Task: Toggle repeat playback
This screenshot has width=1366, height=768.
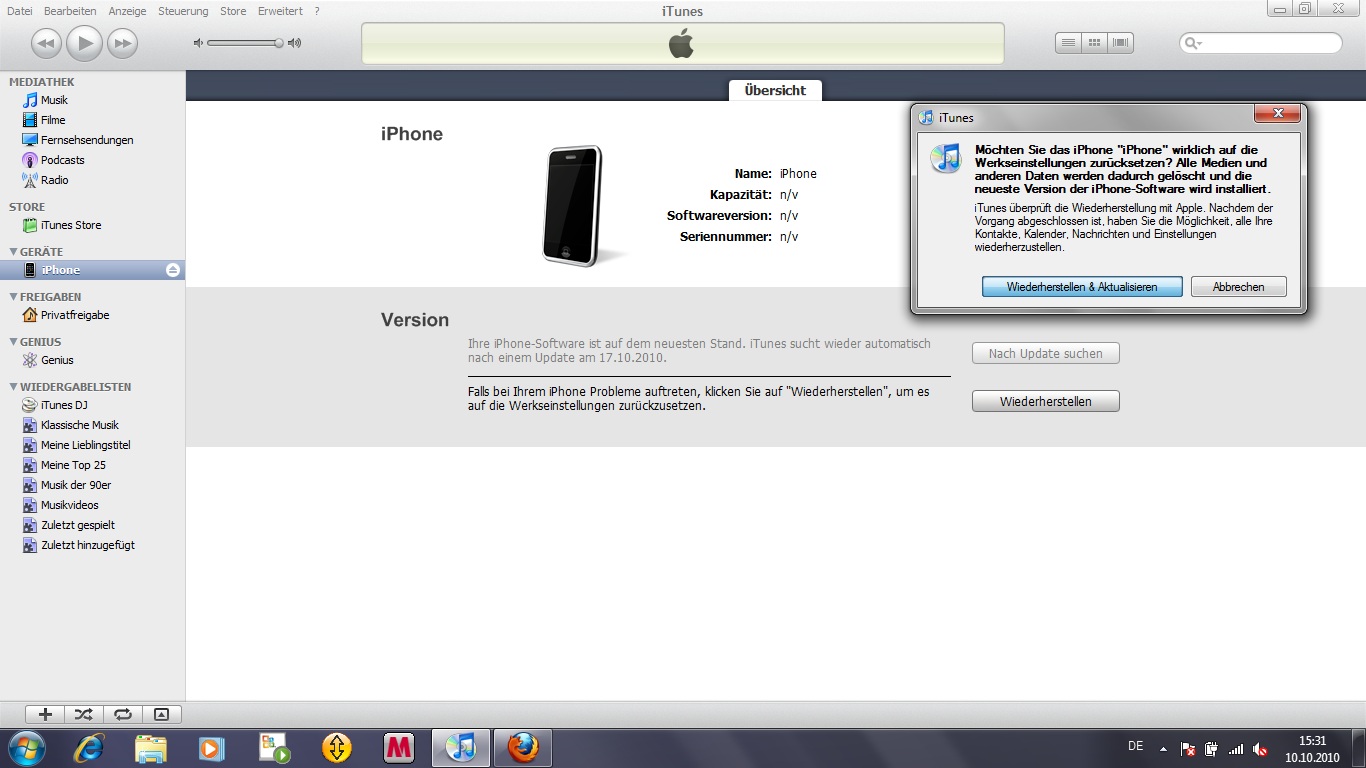Action: pos(123,714)
